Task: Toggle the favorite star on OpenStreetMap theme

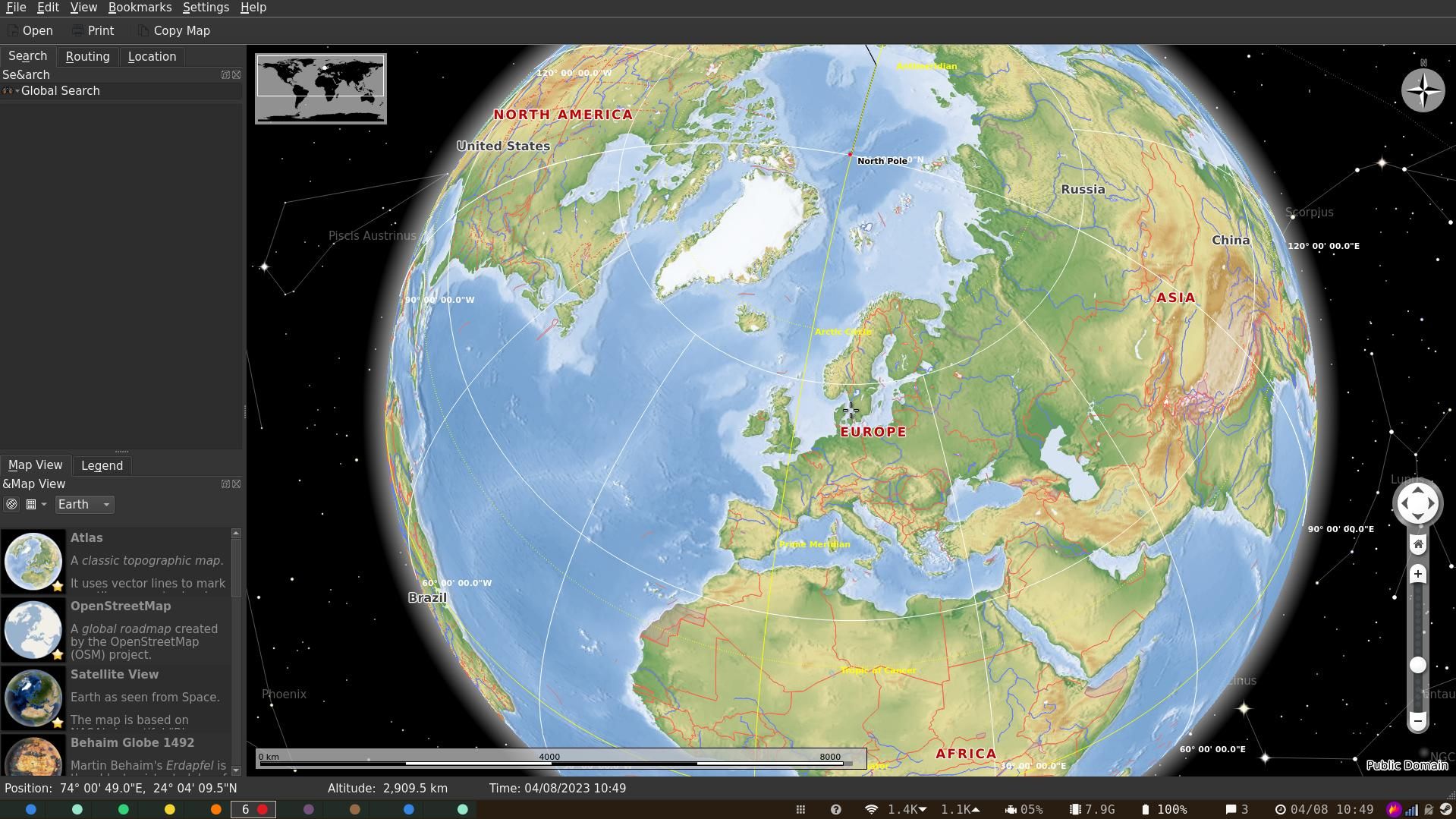Action: click(x=58, y=654)
